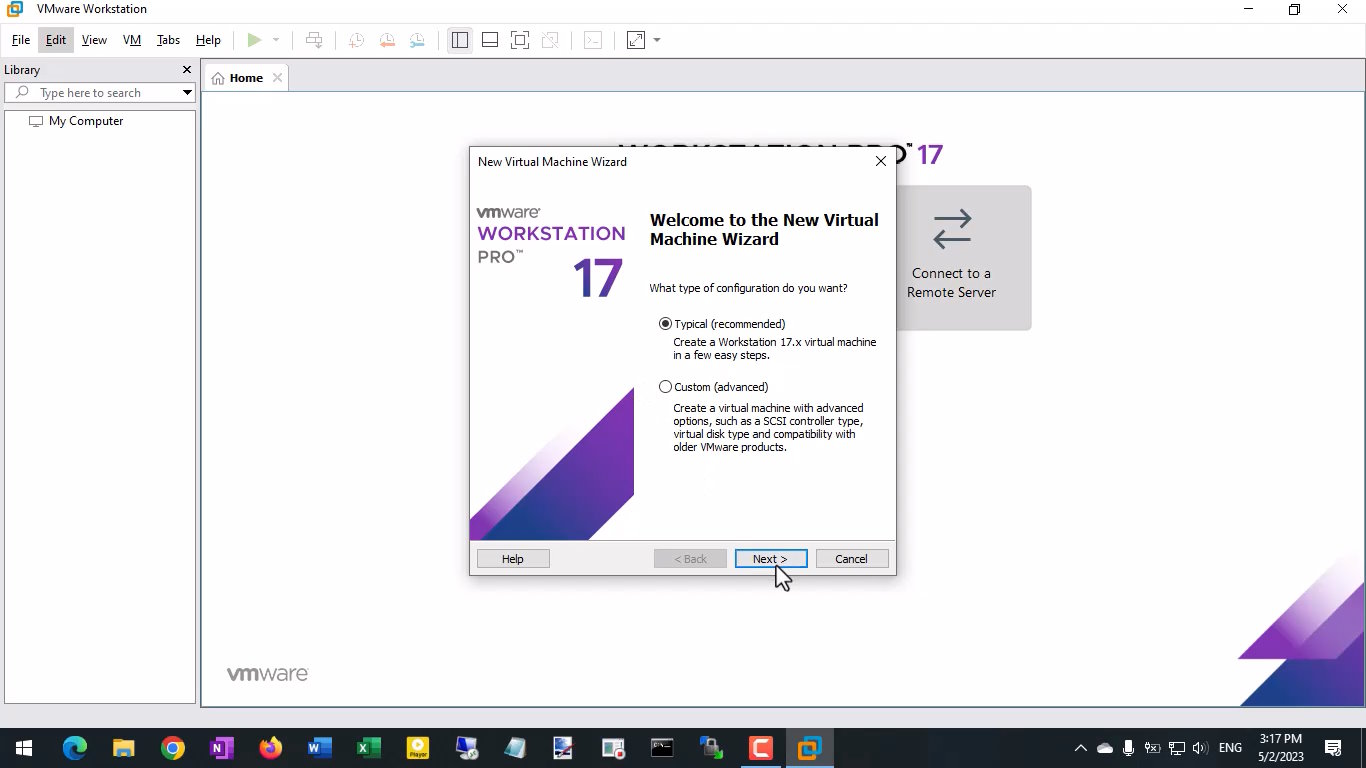Click the Stretch Guest toolbar icon
The width and height of the screenshot is (1366, 768).
[x=636, y=40]
